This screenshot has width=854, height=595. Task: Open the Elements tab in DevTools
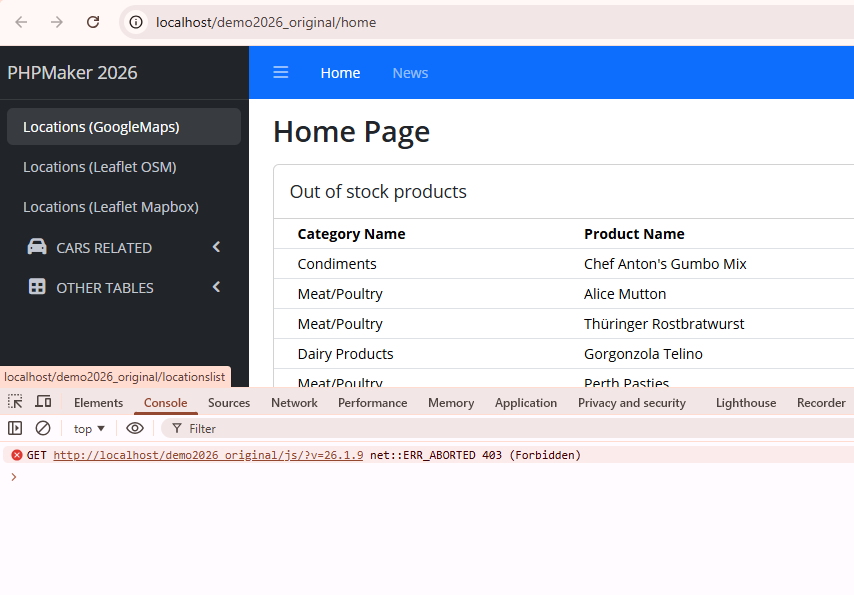pyautogui.click(x=98, y=403)
